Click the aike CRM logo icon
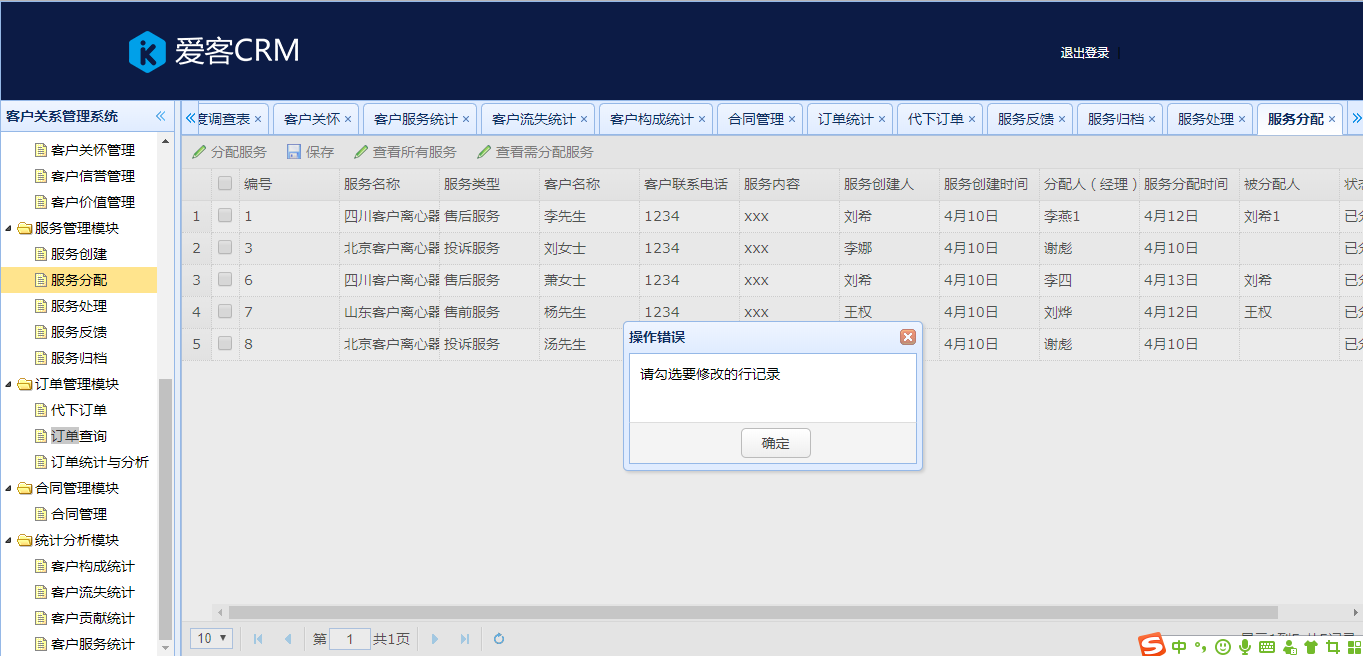 147,52
